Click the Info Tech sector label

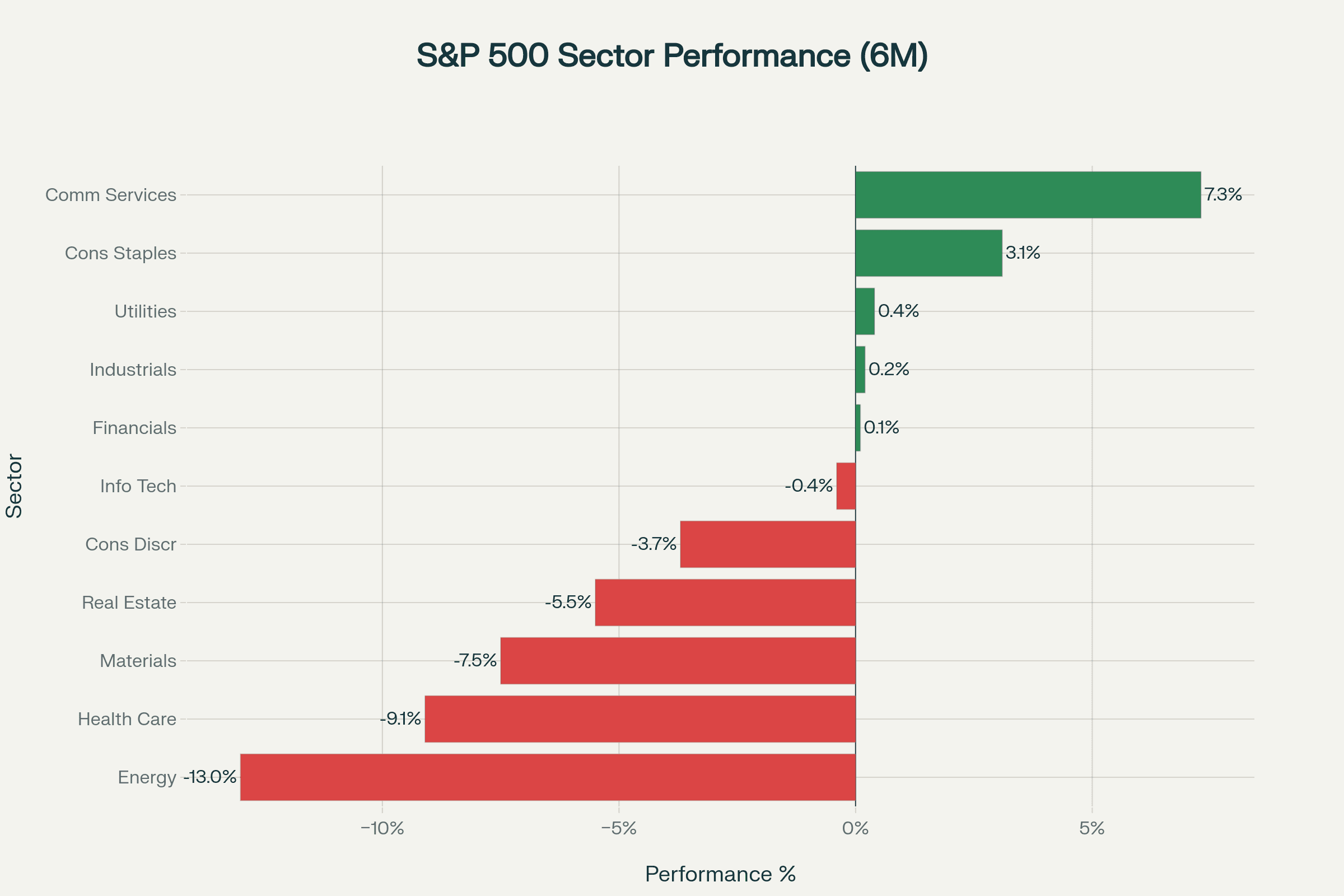pyautogui.click(x=138, y=486)
